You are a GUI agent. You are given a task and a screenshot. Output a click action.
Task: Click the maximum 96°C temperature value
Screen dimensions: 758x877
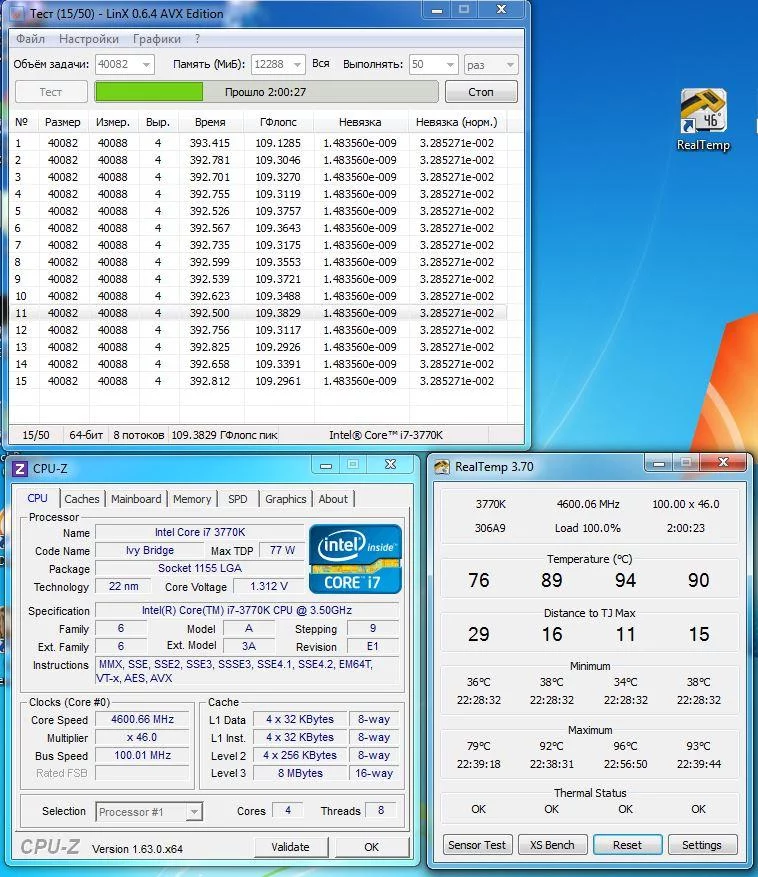coord(625,746)
